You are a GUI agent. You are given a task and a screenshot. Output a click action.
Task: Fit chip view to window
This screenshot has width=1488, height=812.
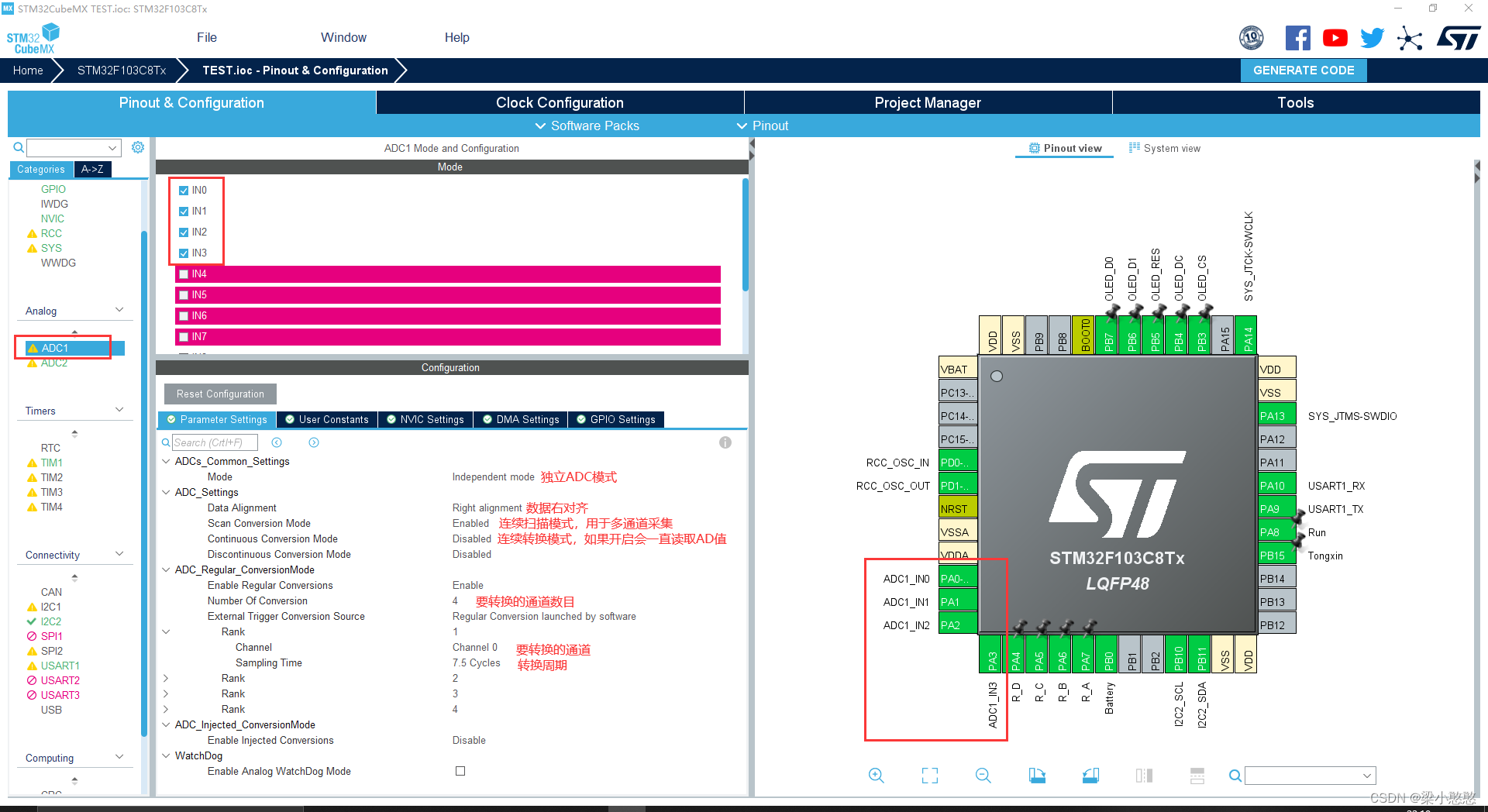coord(930,776)
